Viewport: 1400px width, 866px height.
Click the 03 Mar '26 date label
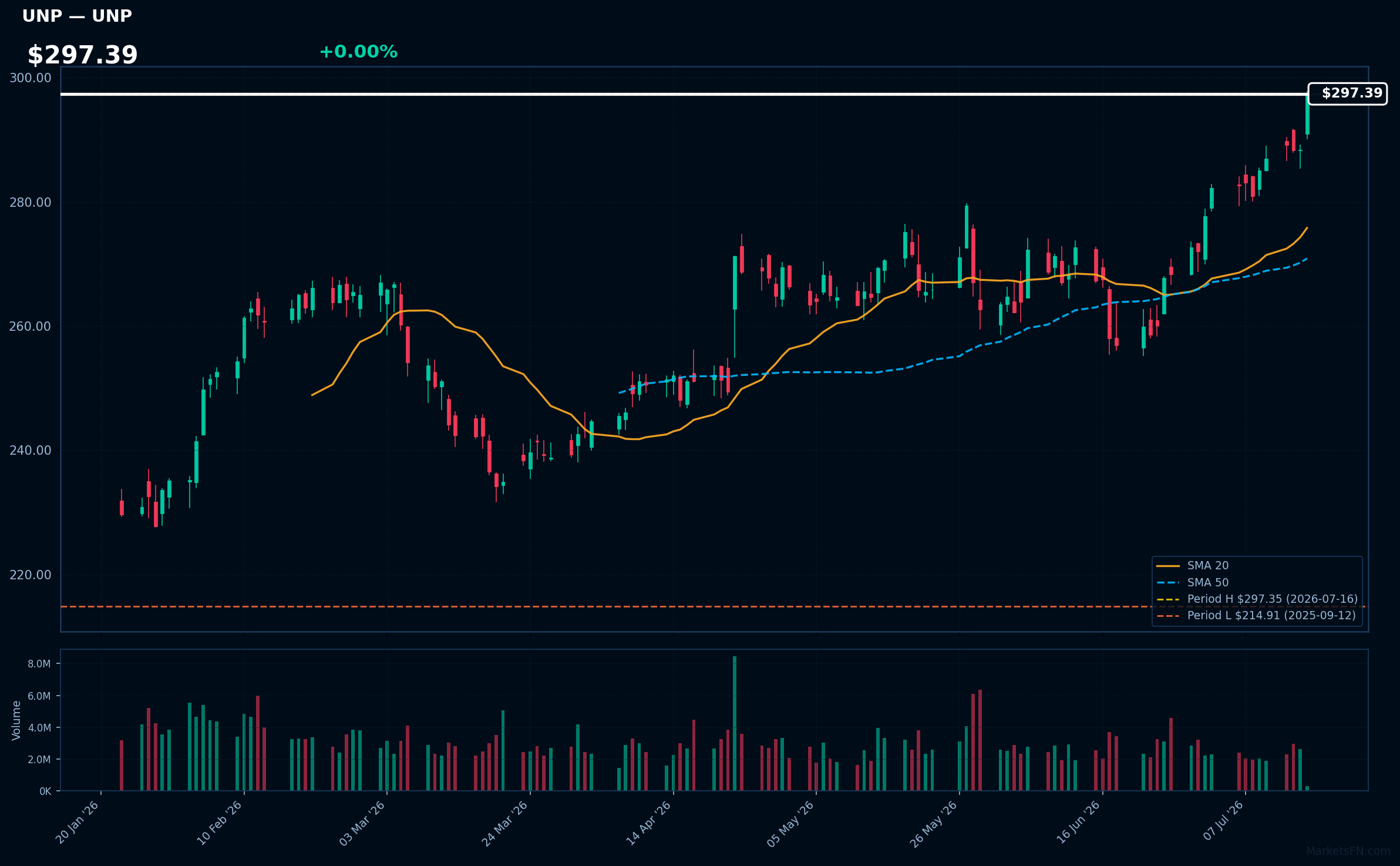pyautogui.click(x=362, y=823)
